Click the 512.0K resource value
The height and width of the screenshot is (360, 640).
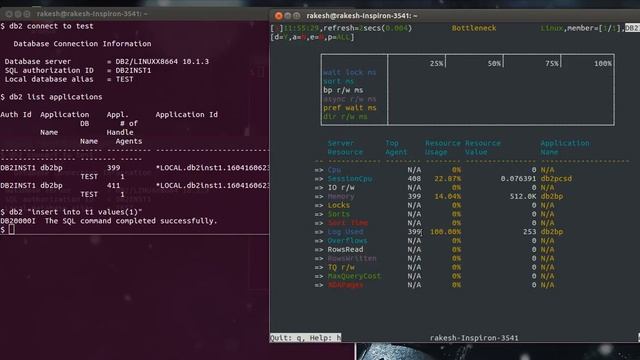(x=522, y=196)
